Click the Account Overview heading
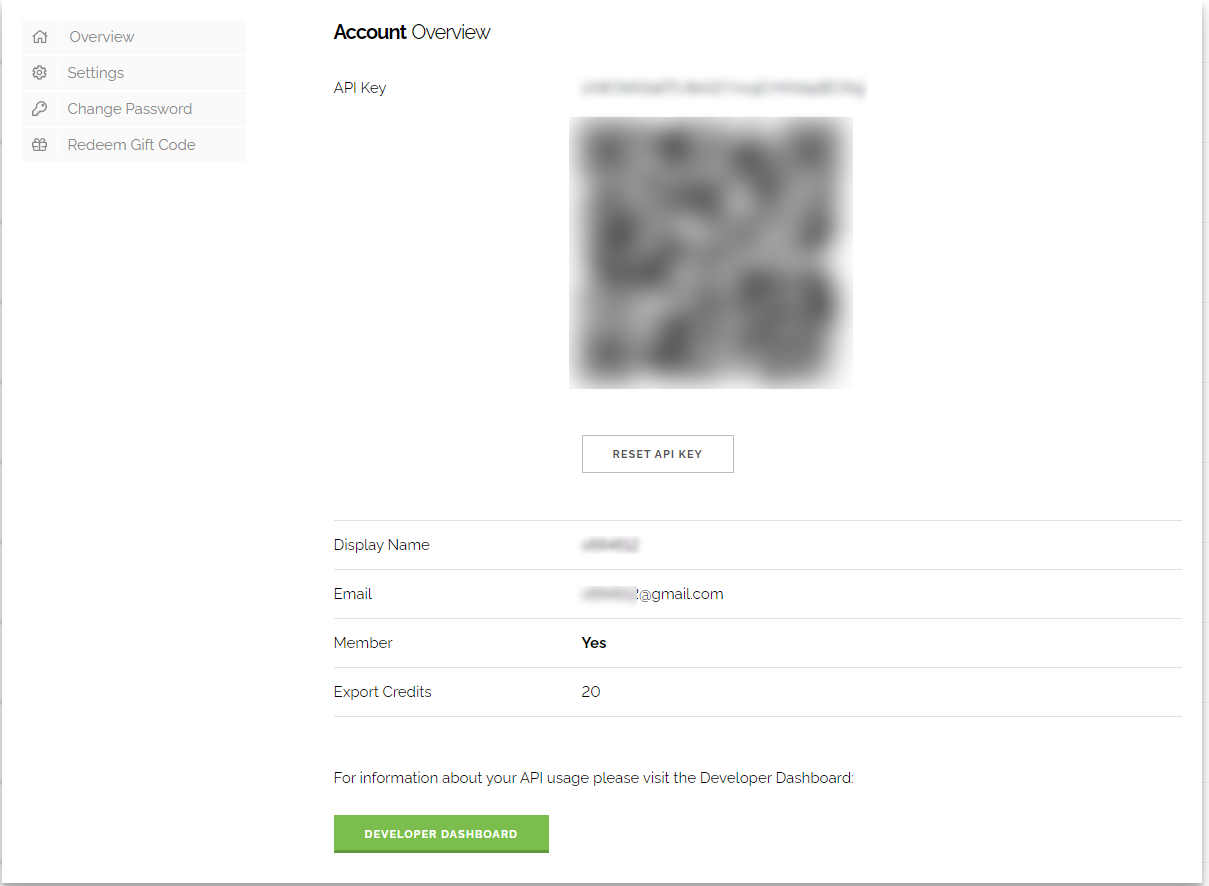1209x886 pixels. point(412,32)
